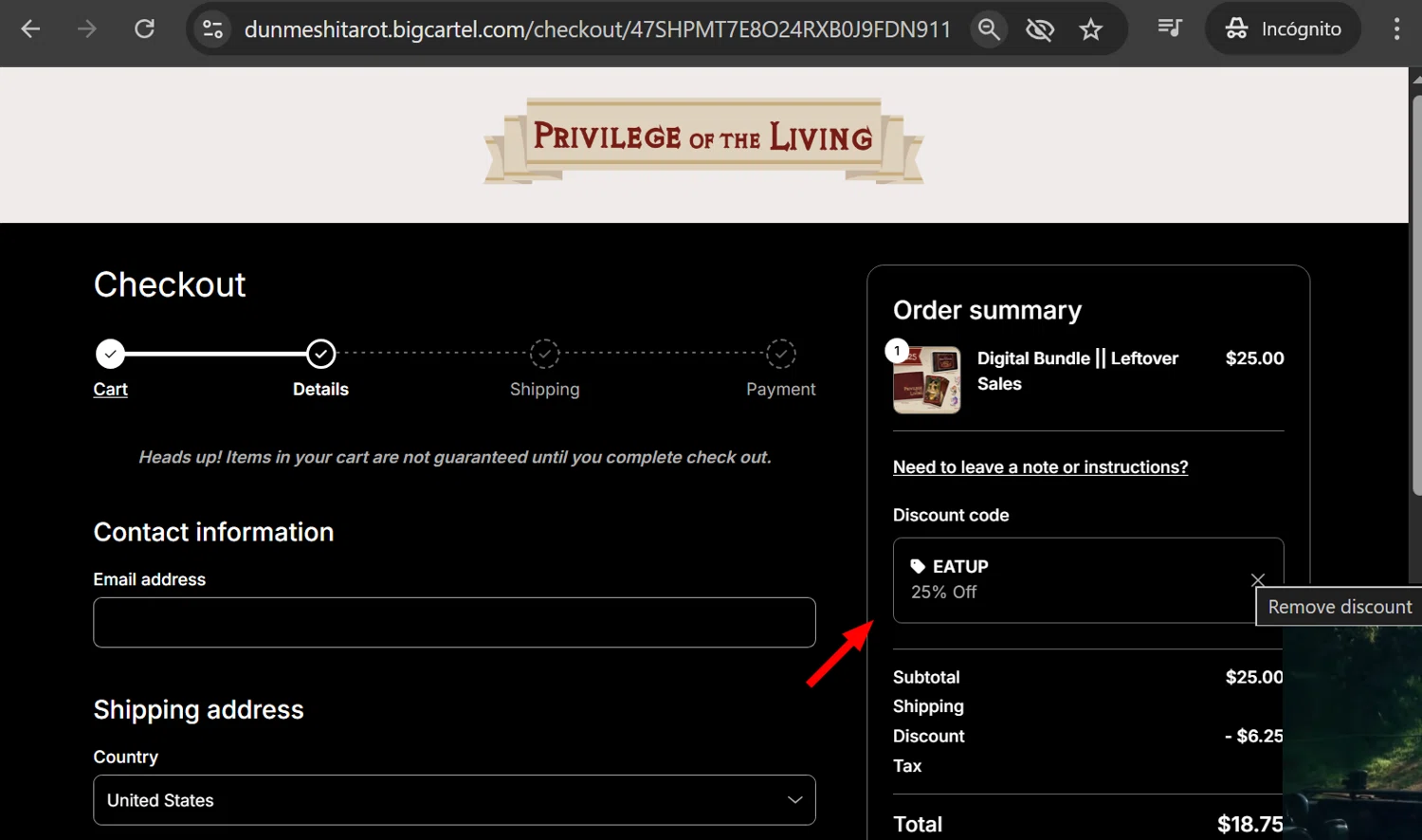Open the note or instructions link

(x=1040, y=466)
